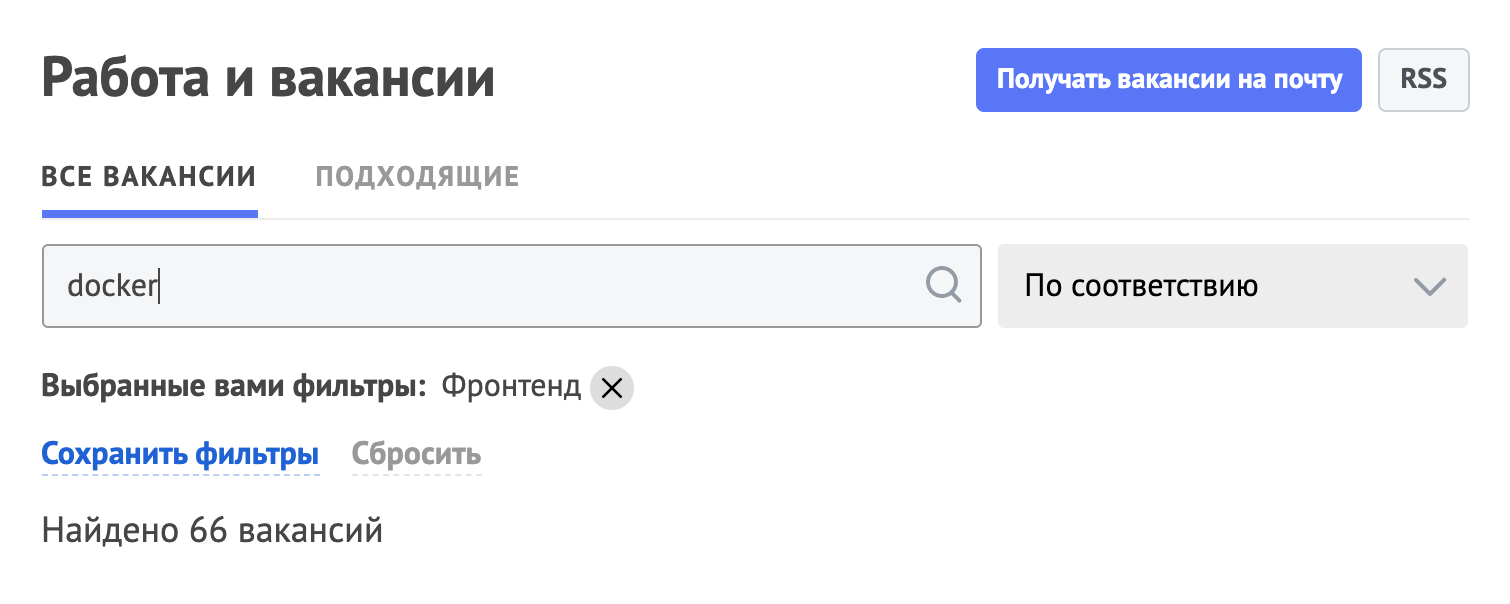This screenshot has width=1510, height=604.
Task: Remove the Фронтенд filter with X icon
Action: (612, 389)
